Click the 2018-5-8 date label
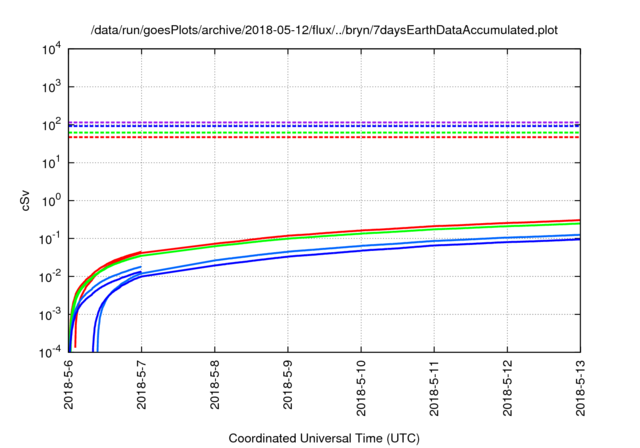640x448 pixels. coord(215,384)
